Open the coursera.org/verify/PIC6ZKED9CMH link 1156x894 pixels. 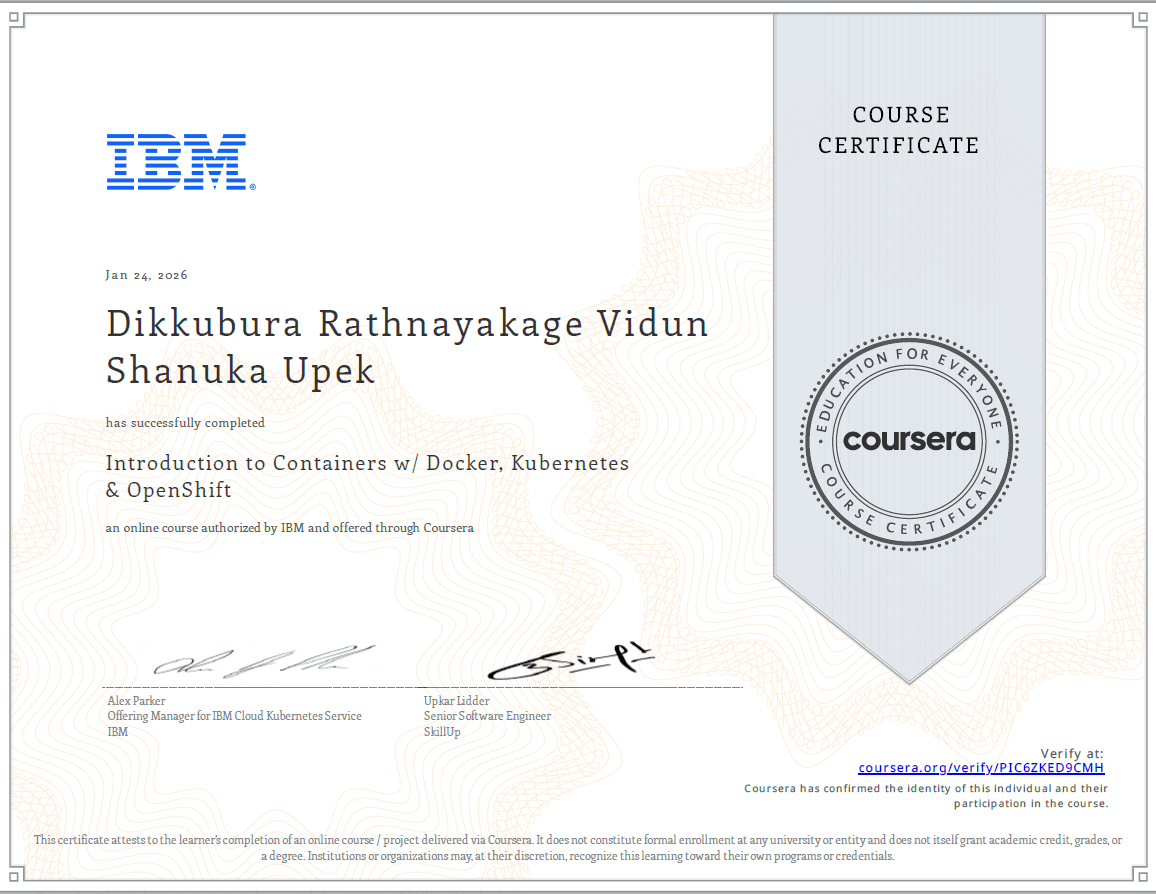coord(981,767)
